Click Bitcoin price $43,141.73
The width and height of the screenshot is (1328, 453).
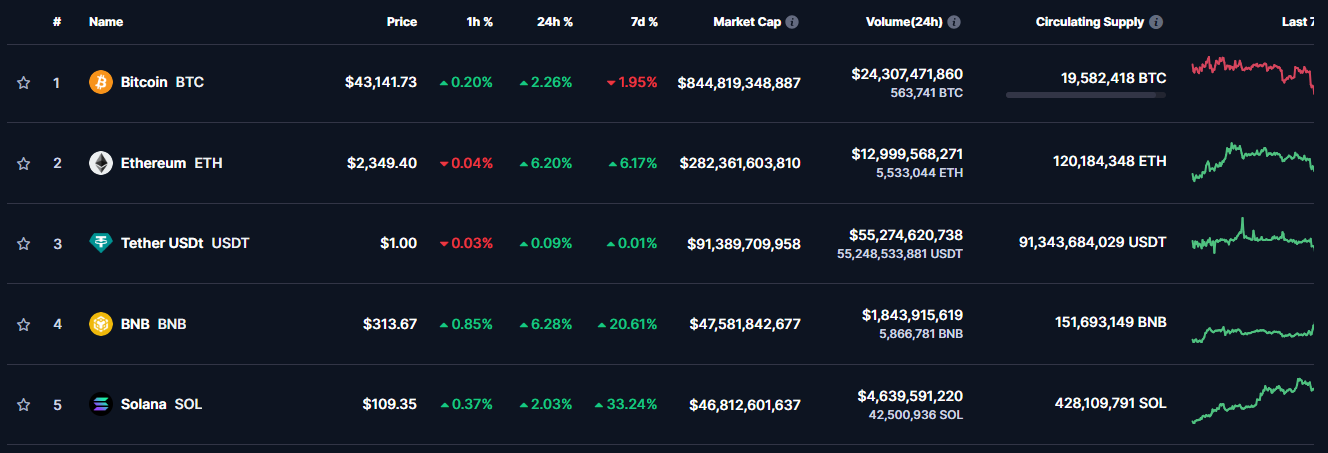pyautogui.click(x=381, y=82)
